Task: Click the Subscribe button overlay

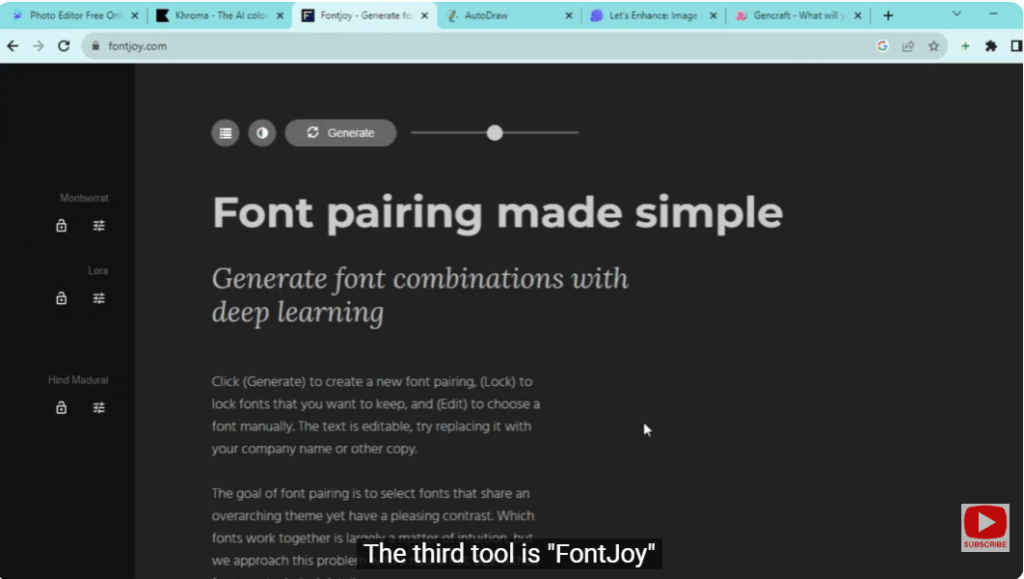Action: (985, 527)
